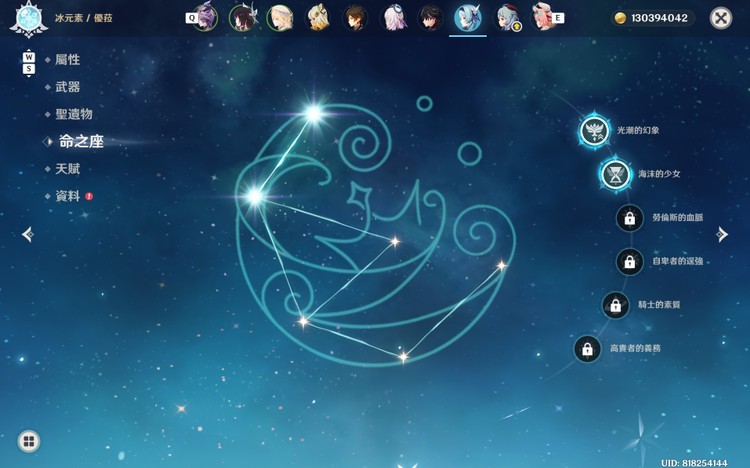Select the blue-haired avatar with upgrade arrow

(x=506, y=18)
